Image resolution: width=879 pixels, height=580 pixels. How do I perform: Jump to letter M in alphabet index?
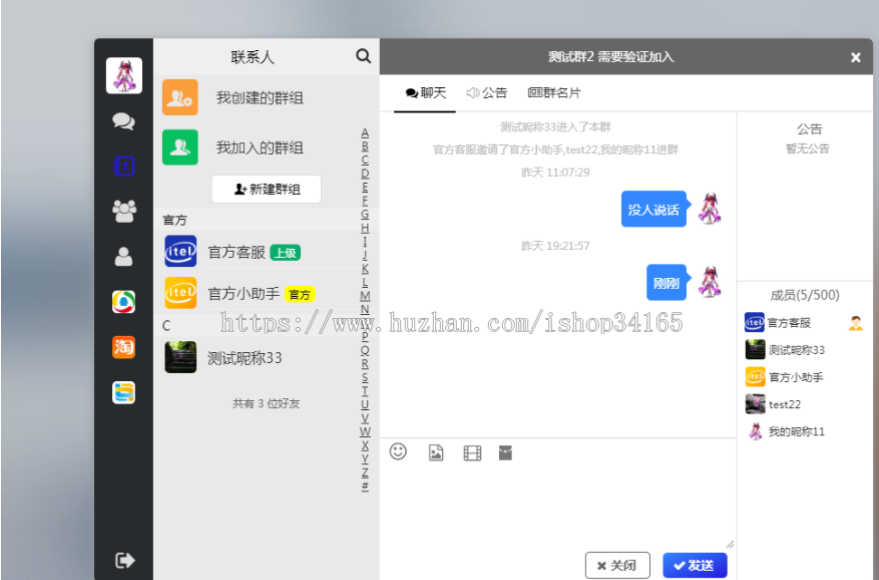pos(365,296)
